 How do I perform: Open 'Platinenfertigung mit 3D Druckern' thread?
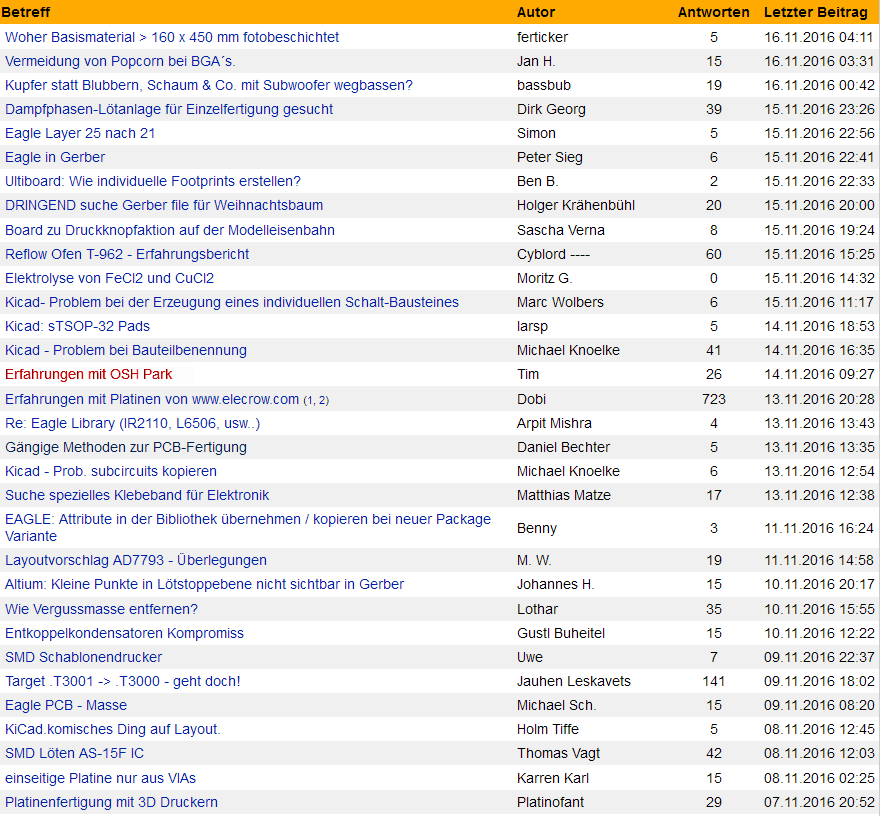point(111,802)
